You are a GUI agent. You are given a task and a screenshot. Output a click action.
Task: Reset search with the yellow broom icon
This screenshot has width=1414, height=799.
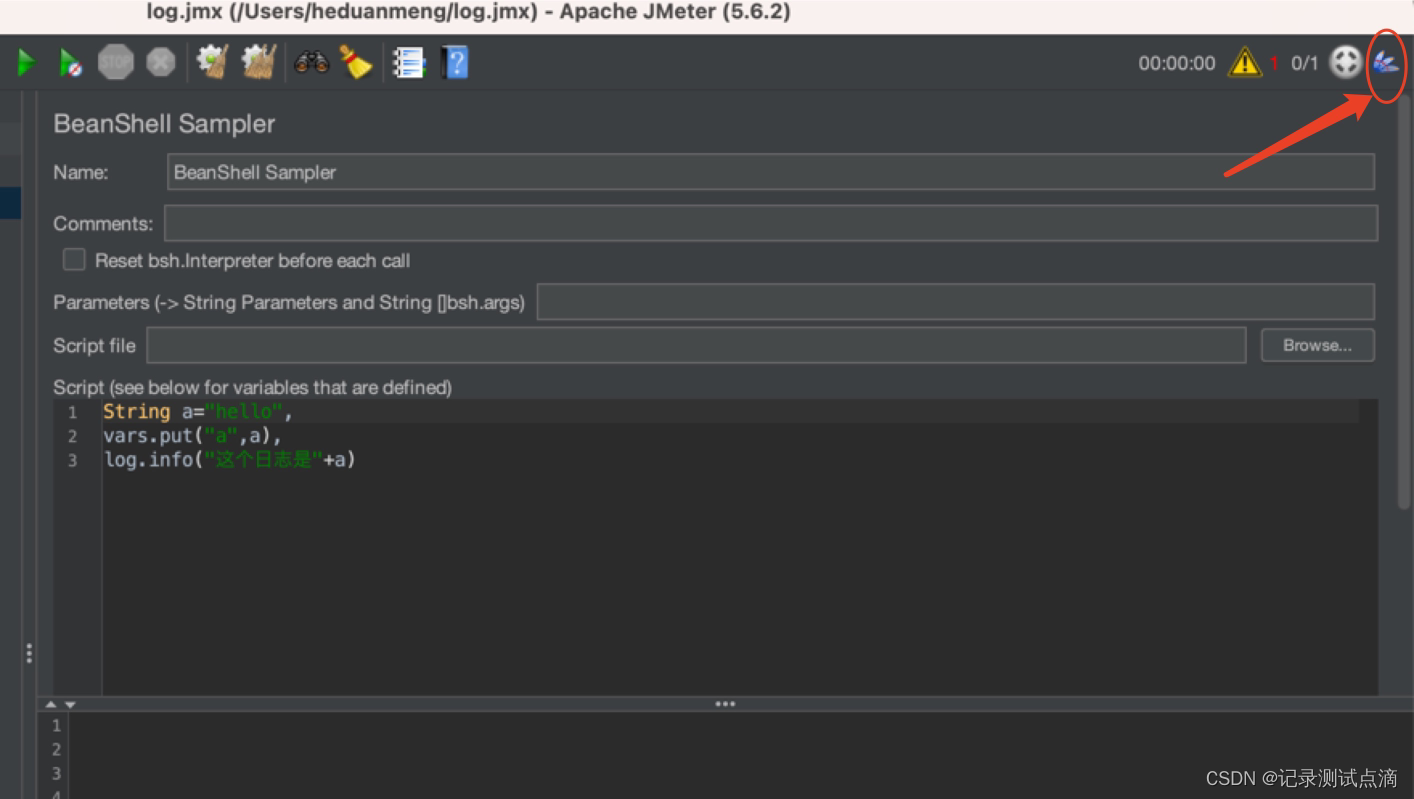[x=356, y=62]
